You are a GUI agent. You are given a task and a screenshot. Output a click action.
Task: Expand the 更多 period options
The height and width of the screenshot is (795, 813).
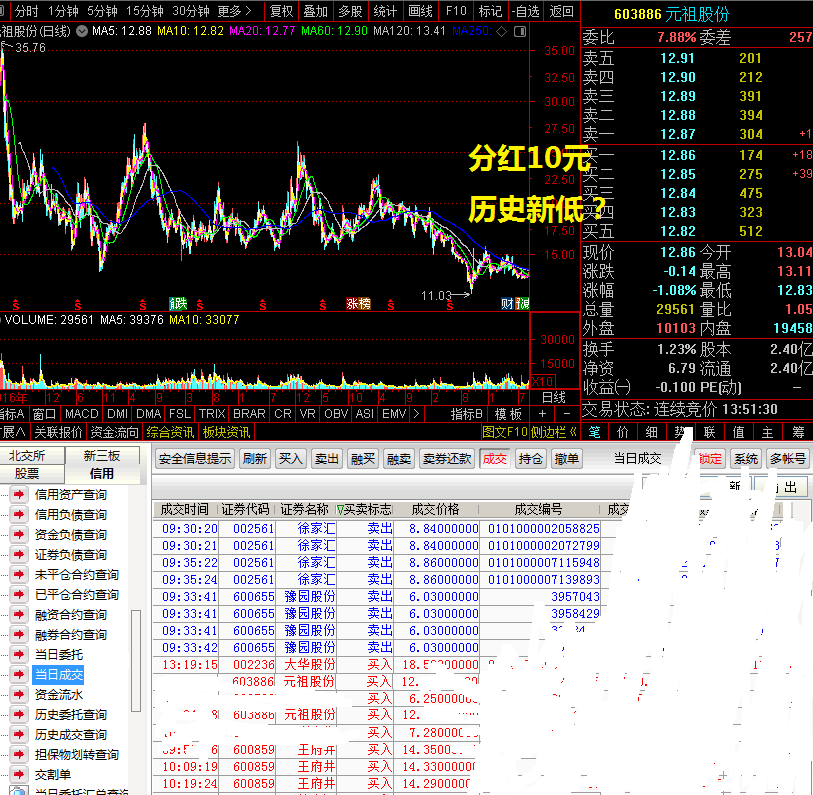pyautogui.click(x=234, y=11)
